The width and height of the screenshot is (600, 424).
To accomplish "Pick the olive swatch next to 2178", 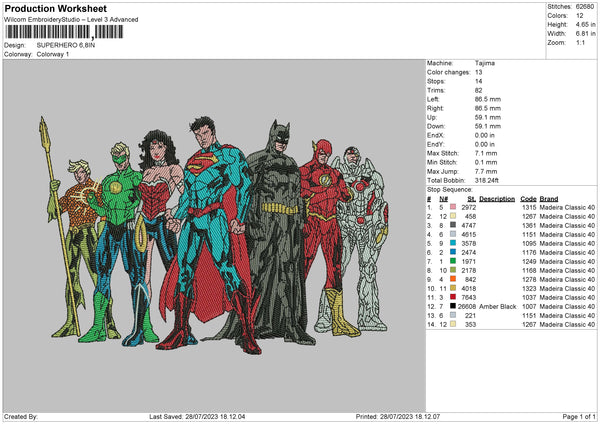I will pyautogui.click(x=453, y=270).
